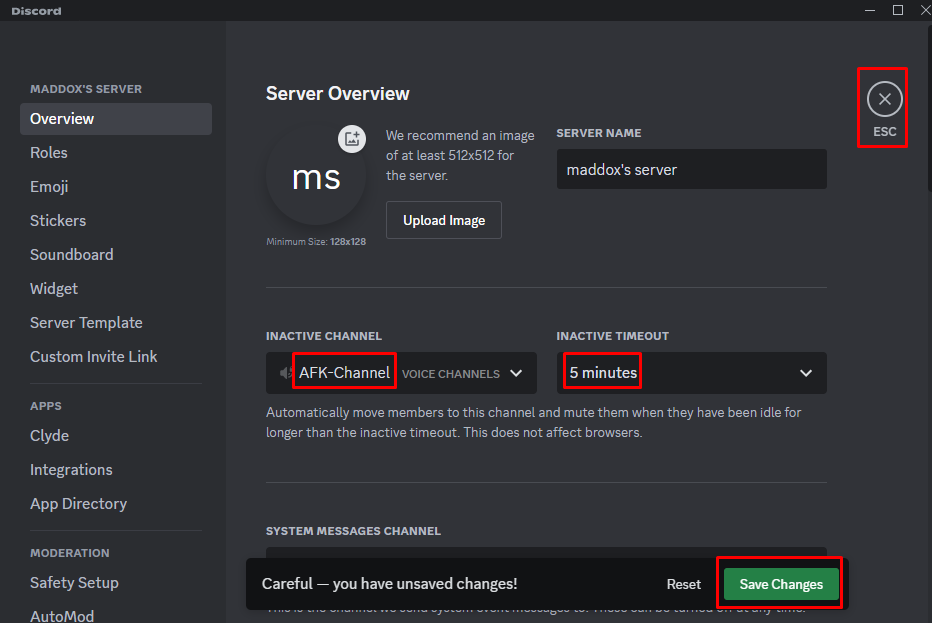Select Custom Invite Link option

coord(94,357)
